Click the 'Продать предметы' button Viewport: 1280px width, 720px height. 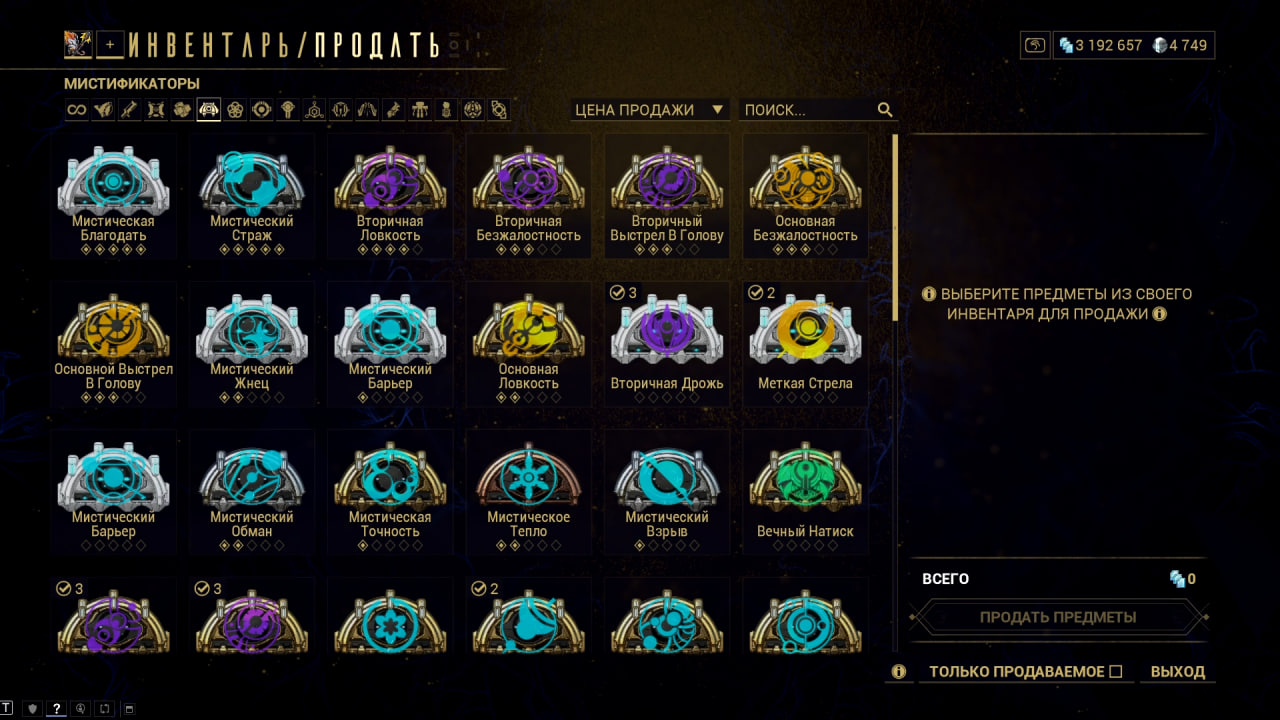[x=1058, y=617]
